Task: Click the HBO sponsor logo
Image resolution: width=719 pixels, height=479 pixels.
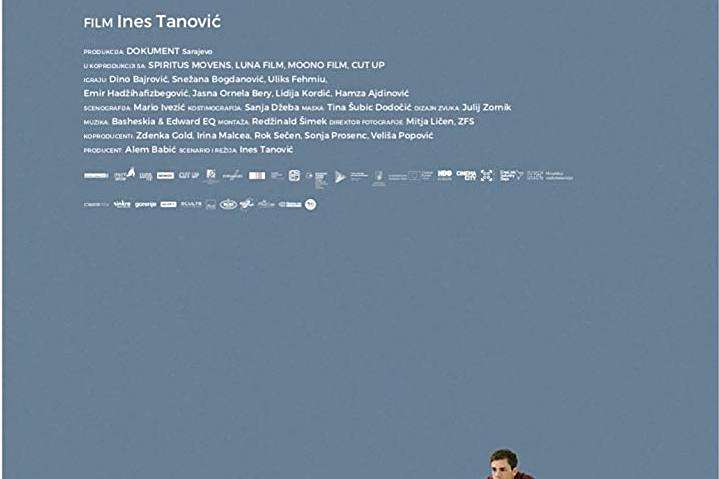Action: pos(444,175)
